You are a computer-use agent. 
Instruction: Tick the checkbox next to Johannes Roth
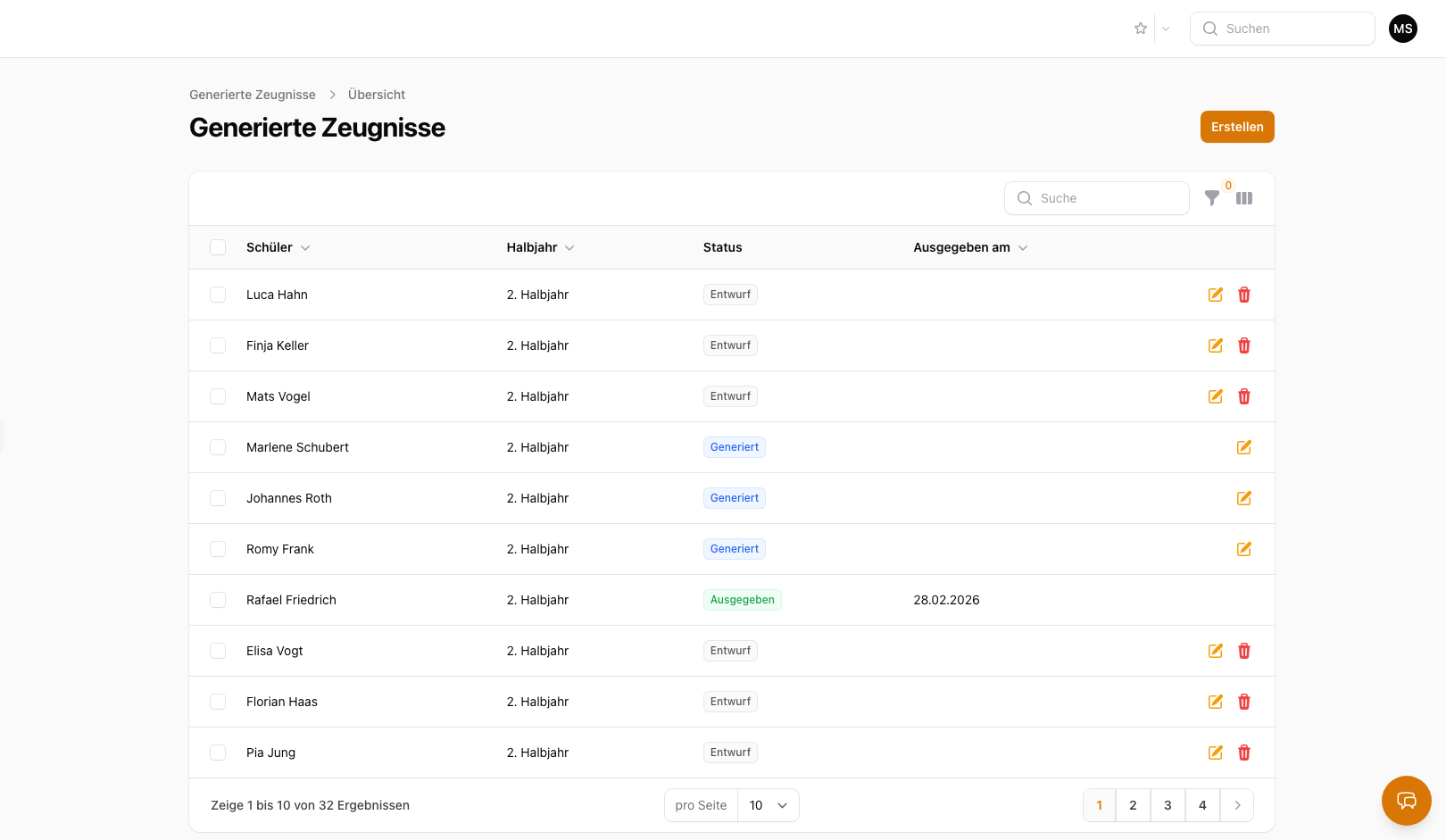pyautogui.click(x=218, y=497)
